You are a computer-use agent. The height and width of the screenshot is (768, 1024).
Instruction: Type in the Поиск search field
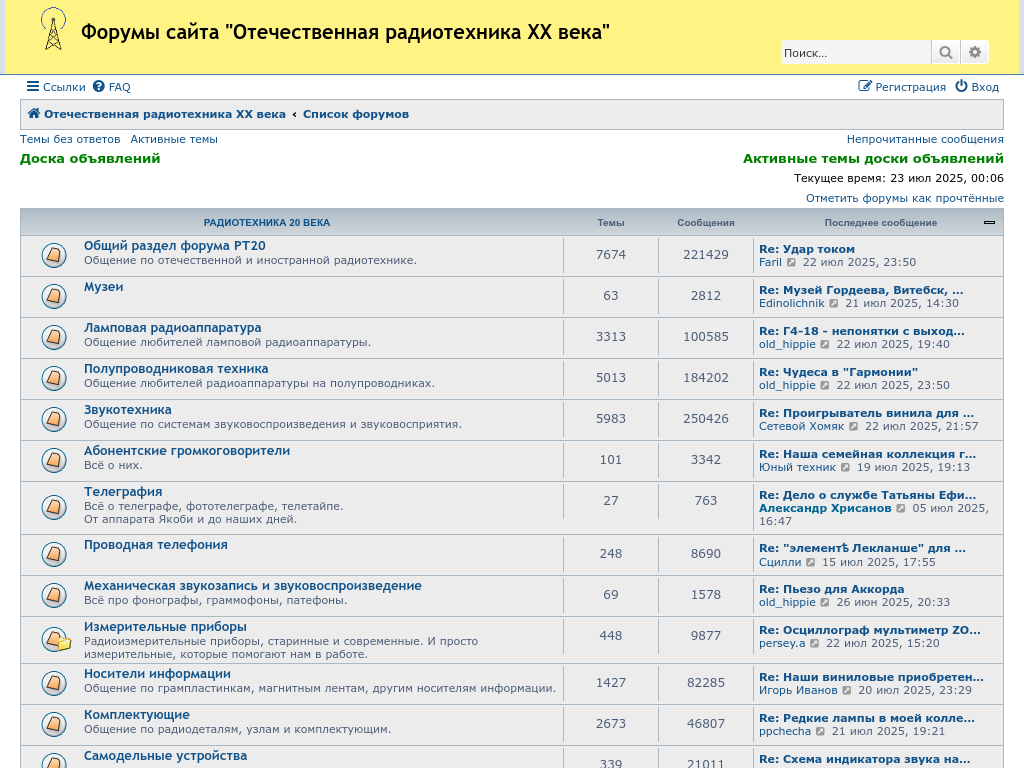pyautogui.click(x=854, y=53)
